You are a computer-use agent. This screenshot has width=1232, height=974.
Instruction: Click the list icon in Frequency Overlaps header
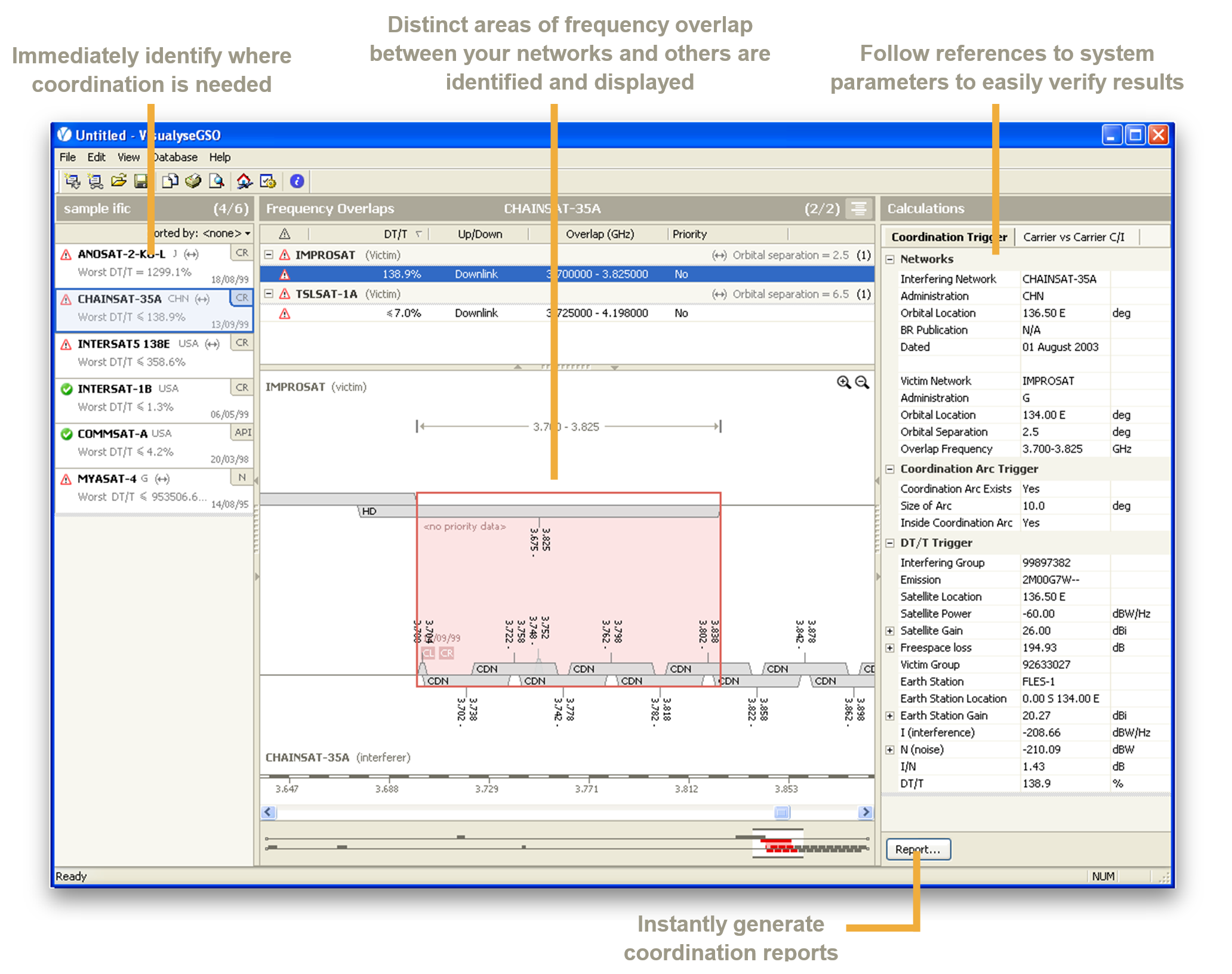point(859,208)
